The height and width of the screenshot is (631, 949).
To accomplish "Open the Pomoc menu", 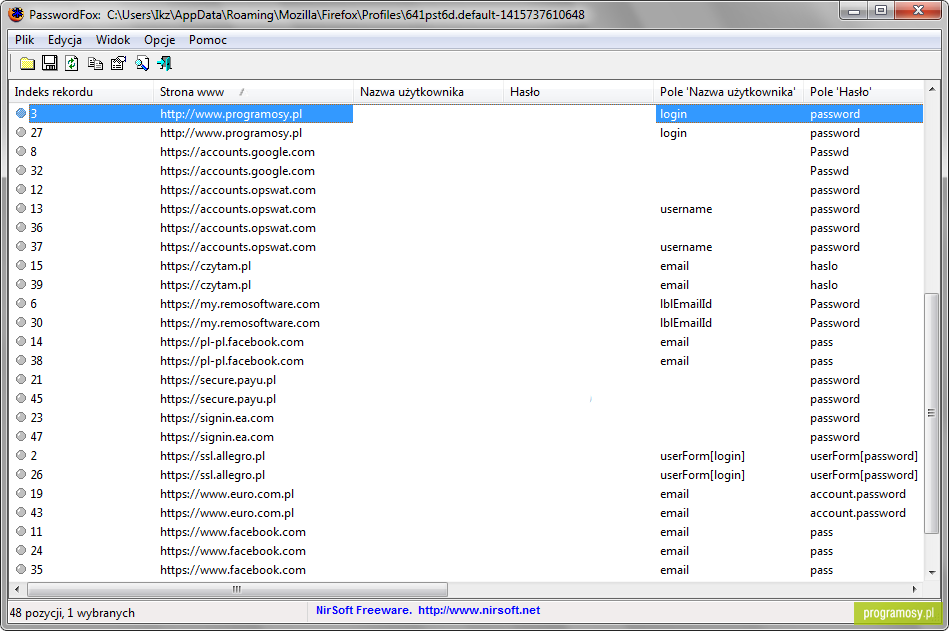I will (x=208, y=40).
